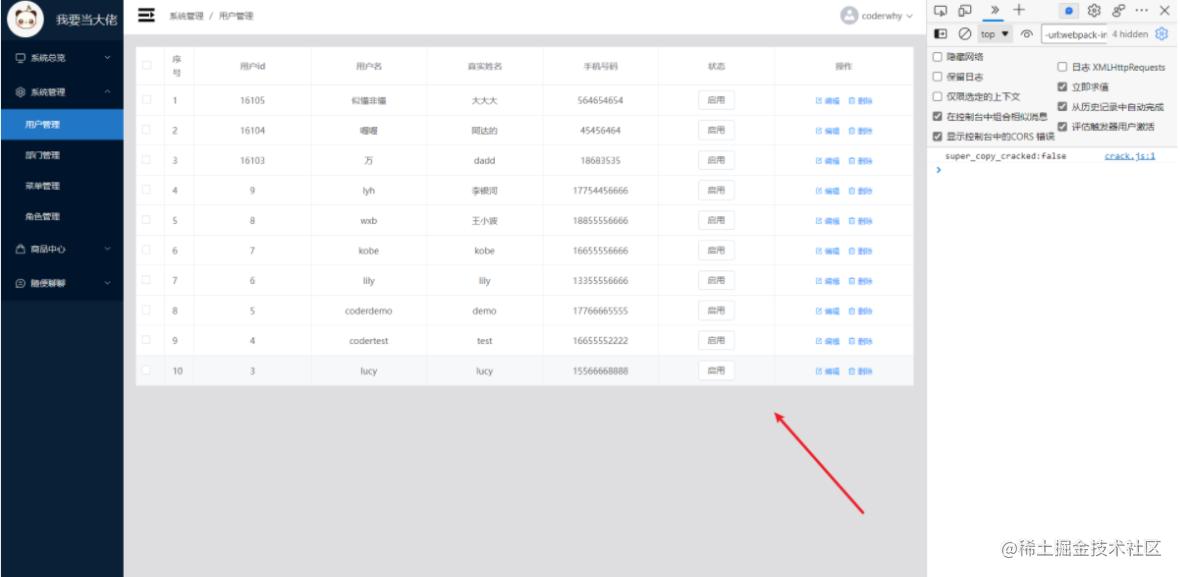Image resolution: width=1180 pixels, height=577 pixels.
Task: Toggle device emulation icon in DevTools
Action: tap(963, 11)
